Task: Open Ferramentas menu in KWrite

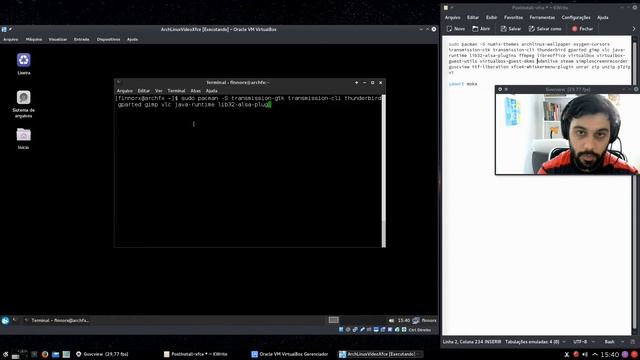Action: coord(542,18)
